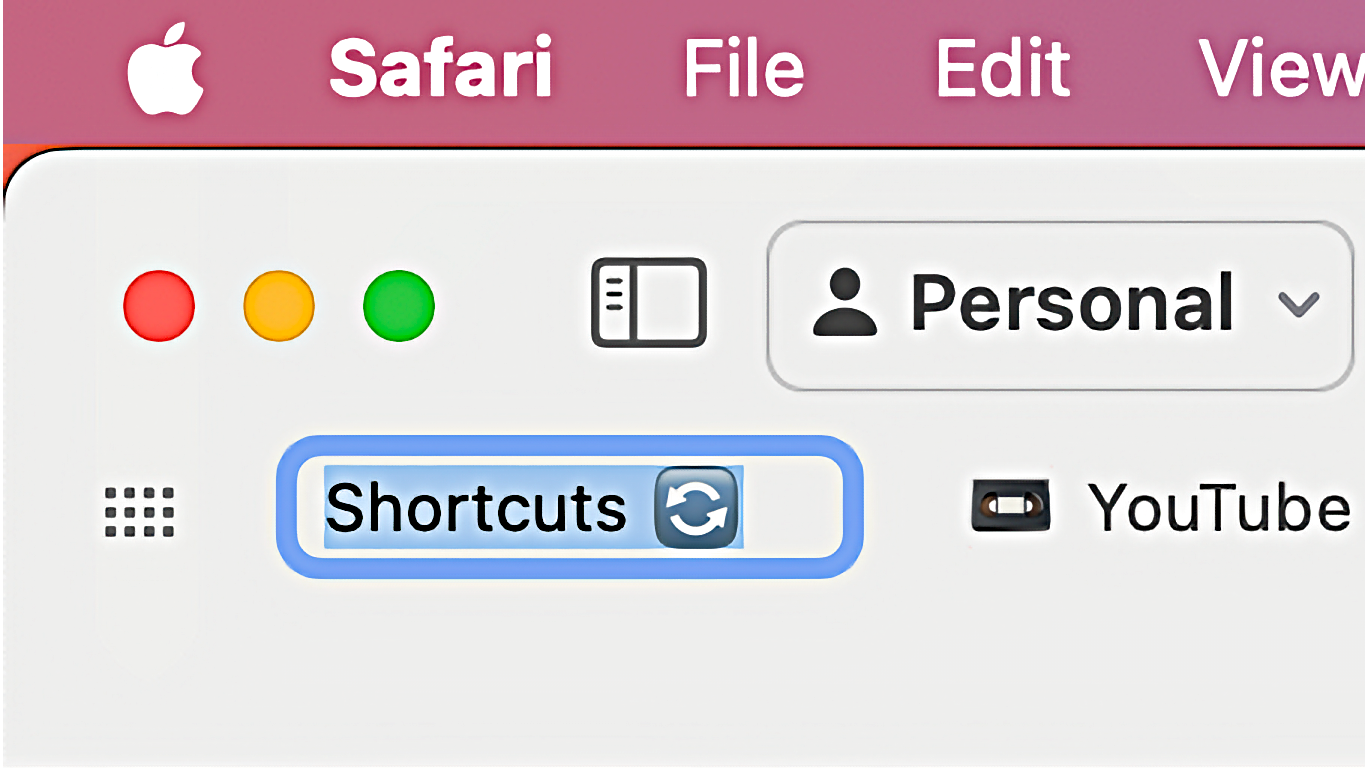Expand the chevron next to Personal
The width and height of the screenshot is (1365, 768).
1299,303
